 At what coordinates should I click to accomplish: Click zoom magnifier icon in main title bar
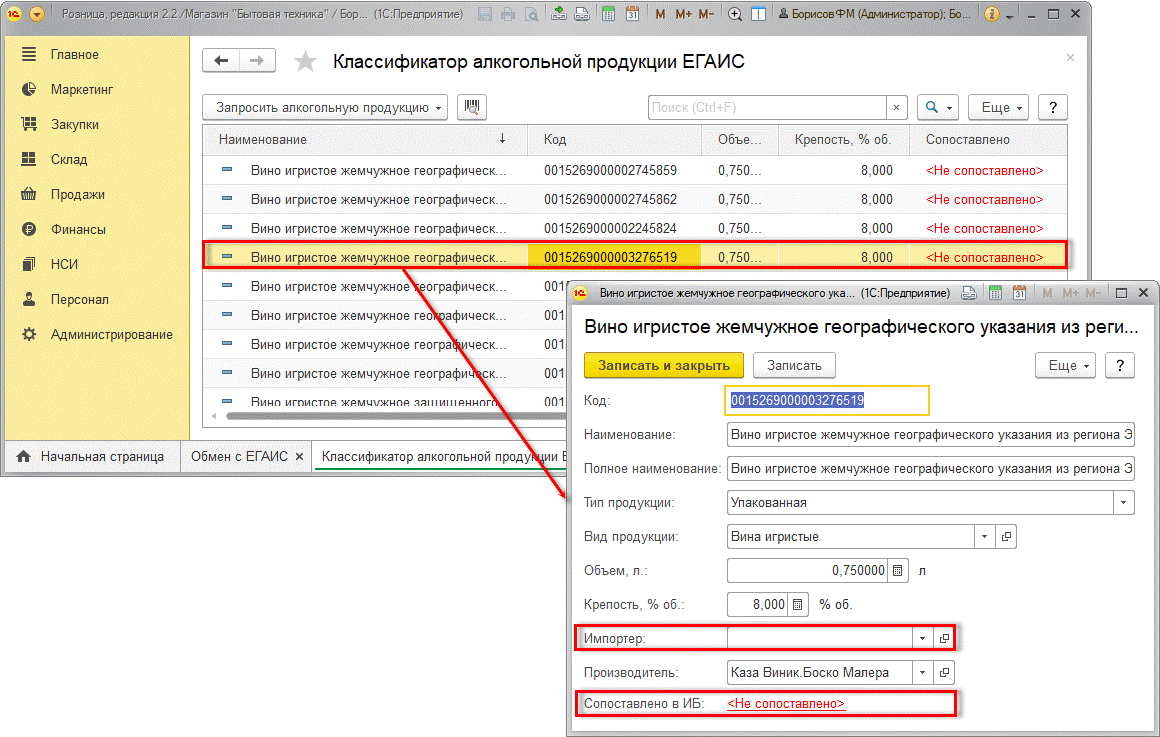[x=735, y=14]
